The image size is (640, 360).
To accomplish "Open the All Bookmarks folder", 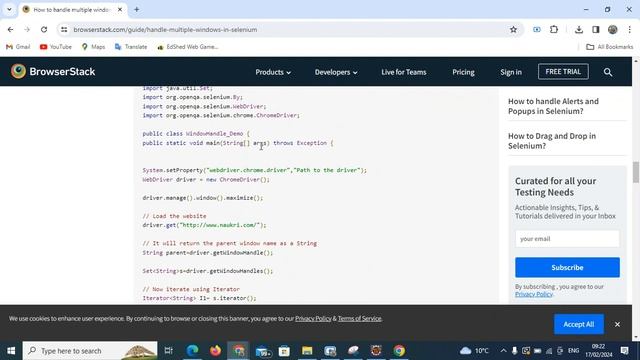I will click(x=609, y=47).
